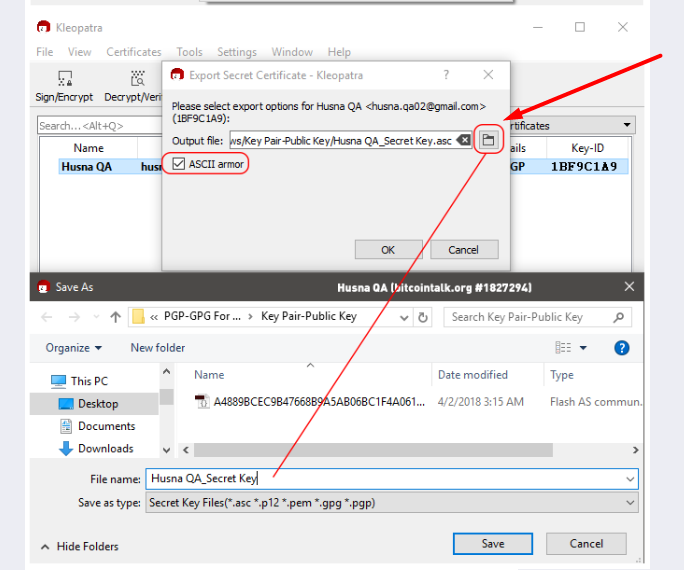Click the Kleopatra logo in main title bar
Screen dimensions: 684x570
43,27
